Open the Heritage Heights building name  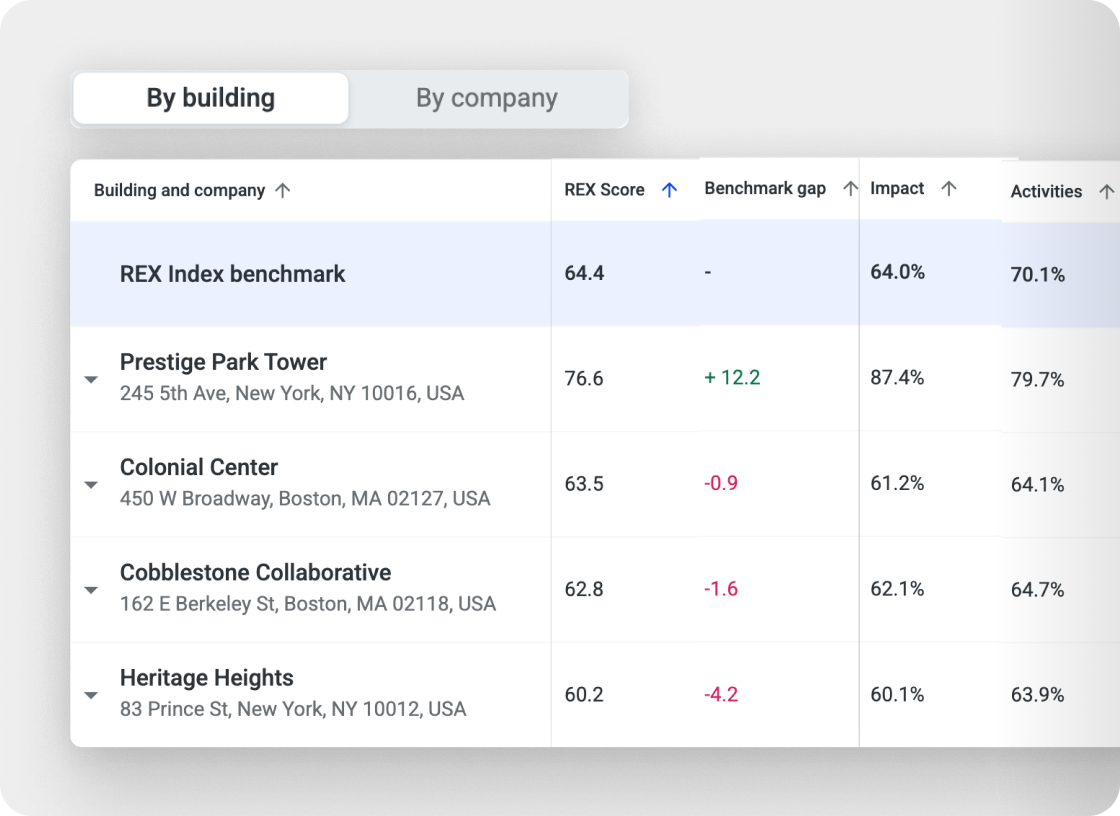coord(206,678)
